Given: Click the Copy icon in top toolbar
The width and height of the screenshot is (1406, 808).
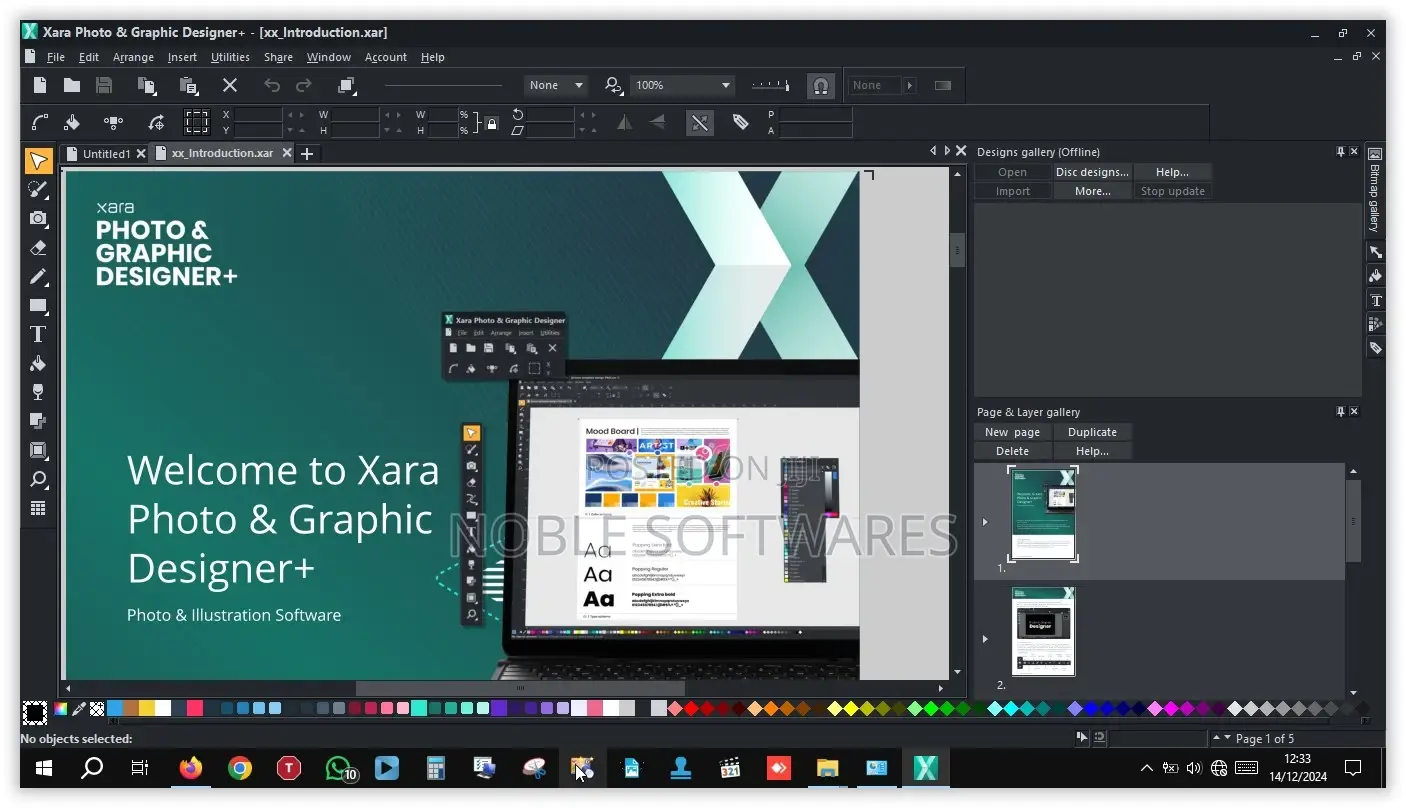Looking at the screenshot, I should [146, 85].
